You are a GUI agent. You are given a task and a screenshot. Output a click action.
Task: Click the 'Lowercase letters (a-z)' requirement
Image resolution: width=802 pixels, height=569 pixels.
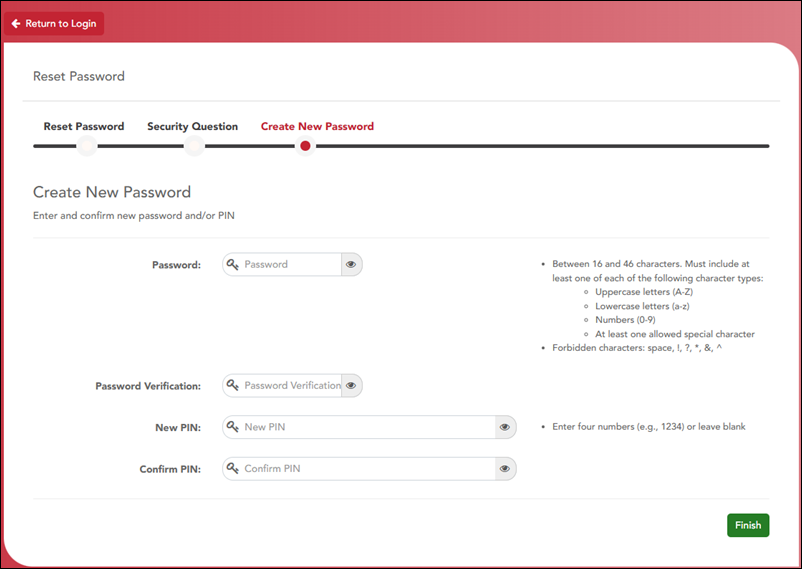[x=642, y=306]
